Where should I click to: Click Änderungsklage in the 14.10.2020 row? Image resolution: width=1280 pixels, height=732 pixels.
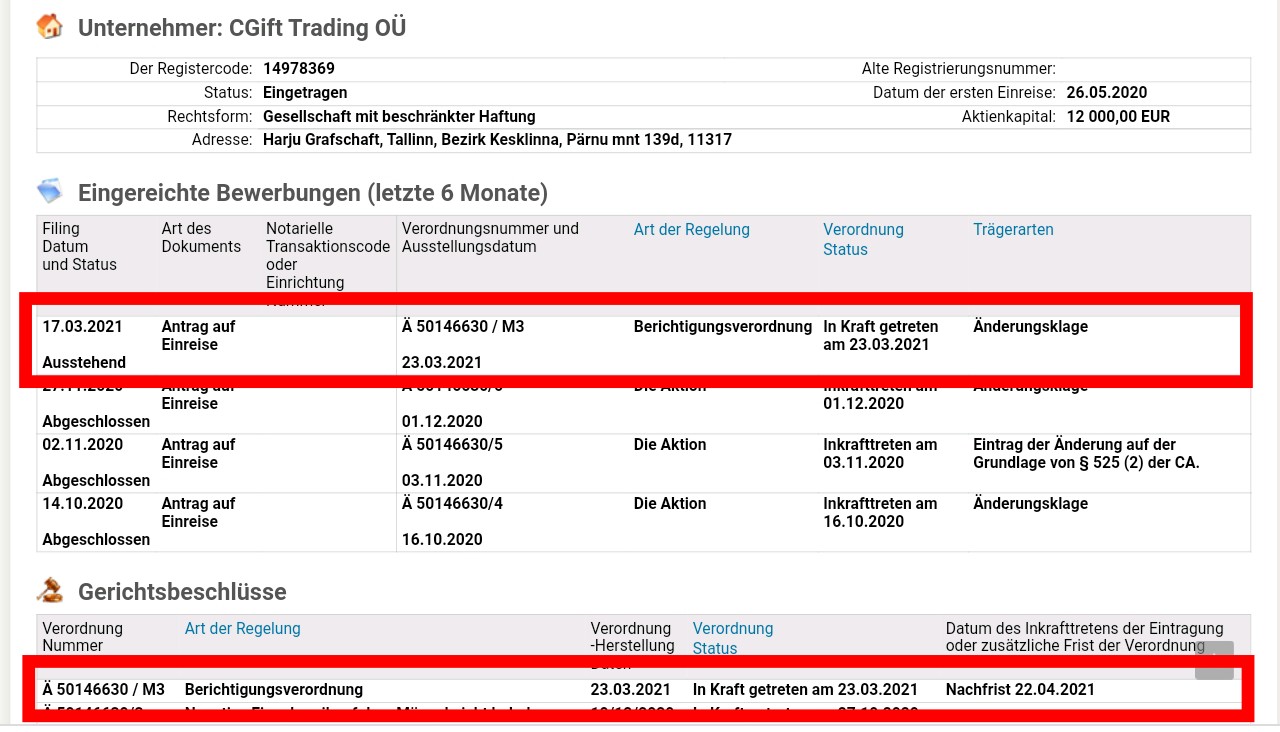tap(1030, 503)
